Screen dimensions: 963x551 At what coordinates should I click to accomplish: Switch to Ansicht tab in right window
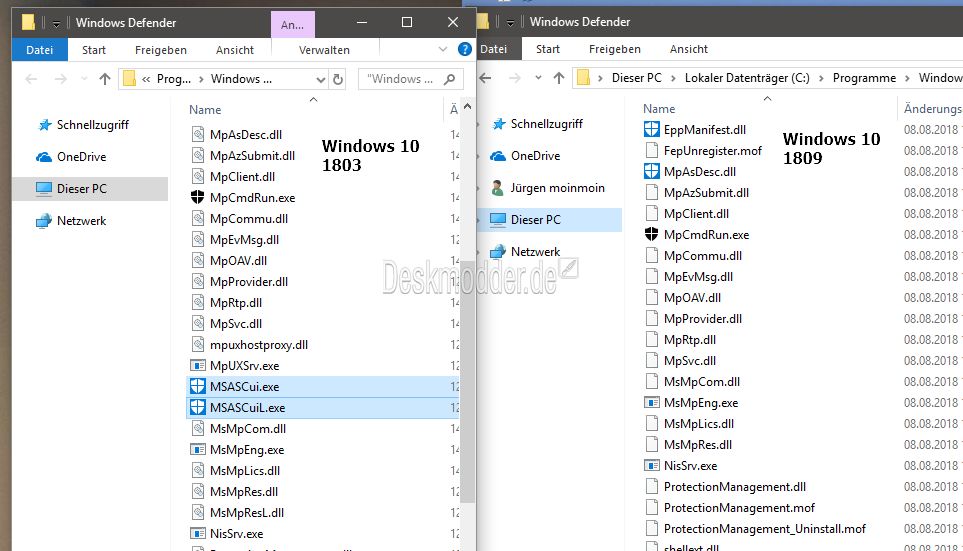(688, 49)
